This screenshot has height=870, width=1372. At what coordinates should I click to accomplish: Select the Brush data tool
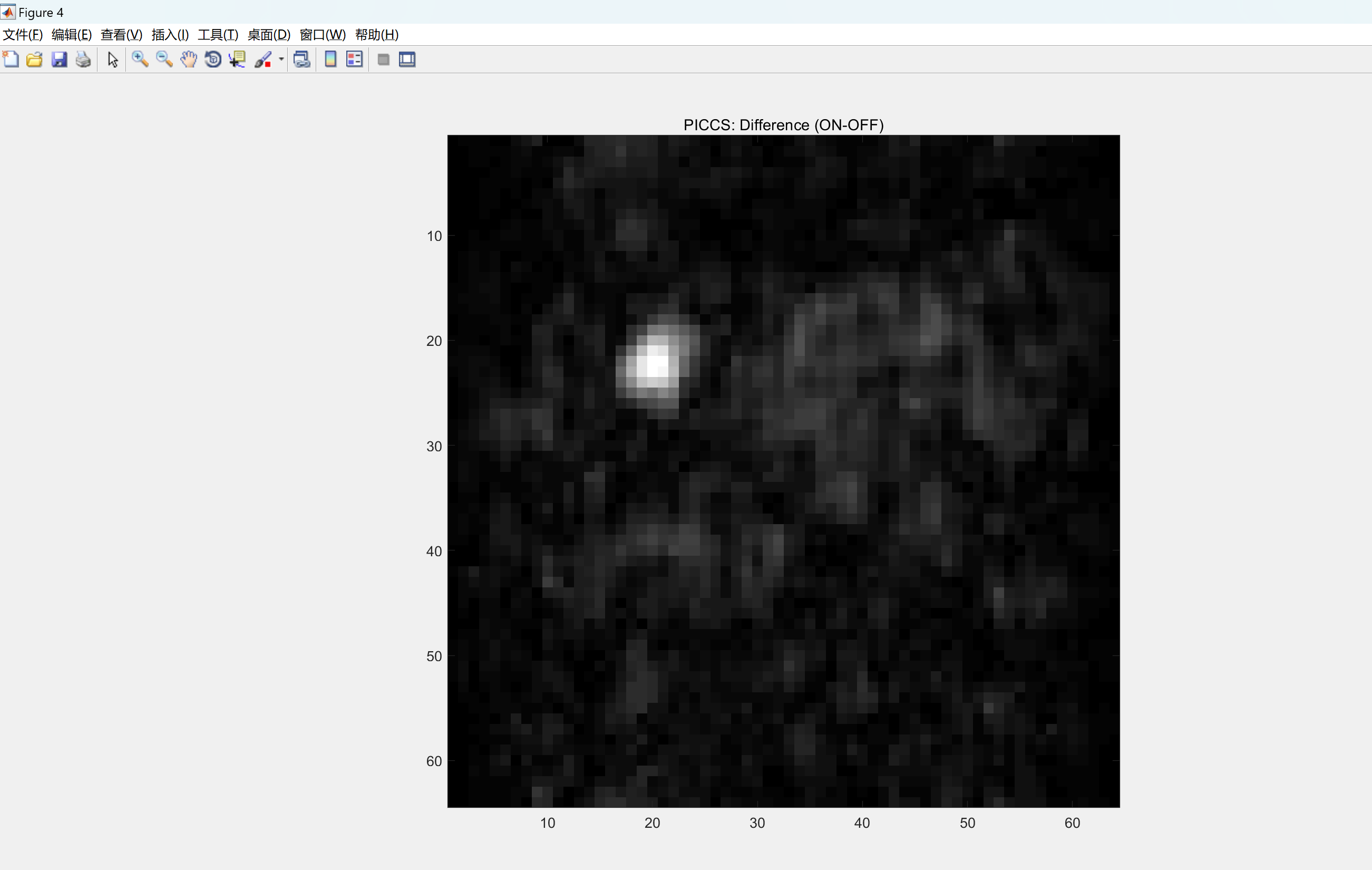tap(262, 59)
